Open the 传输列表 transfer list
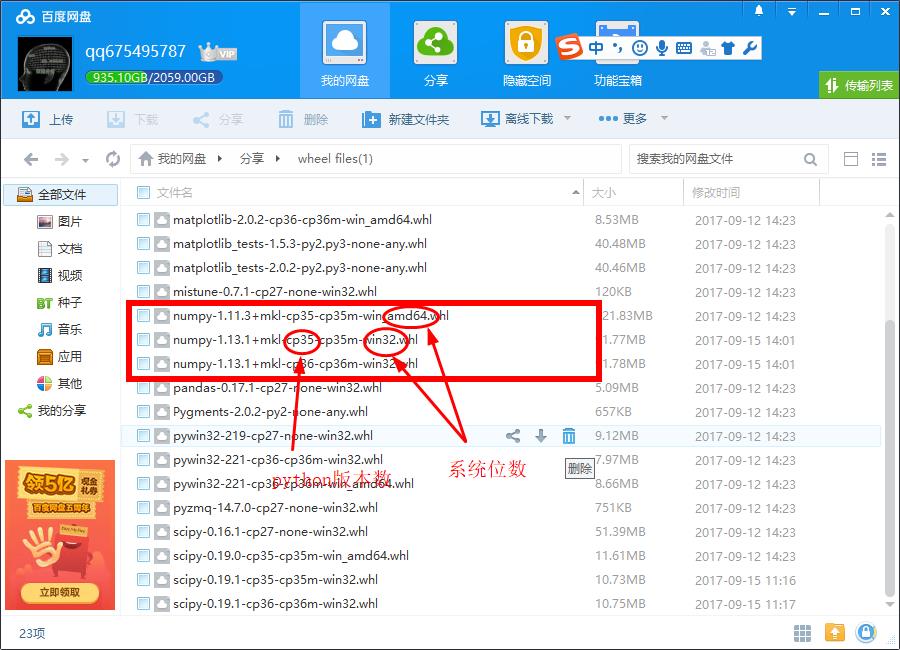 click(x=859, y=86)
